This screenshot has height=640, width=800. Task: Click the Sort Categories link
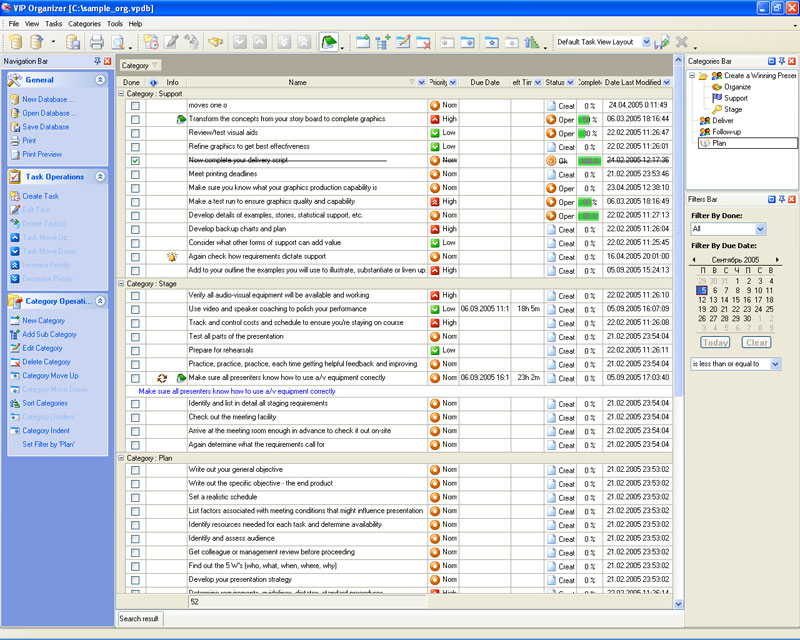[45, 403]
